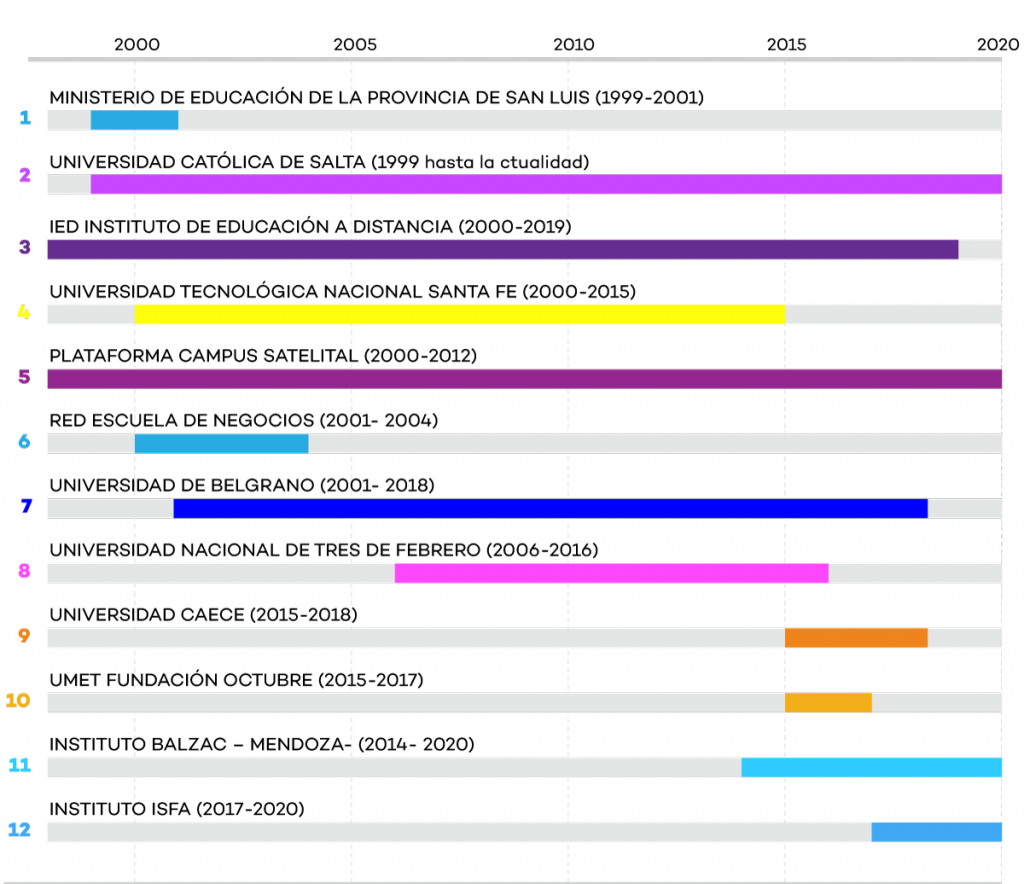The width and height of the screenshot is (1024, 884).
Task: Click the dark purple IED Instituto bar
Action: [x=503, y=249]
